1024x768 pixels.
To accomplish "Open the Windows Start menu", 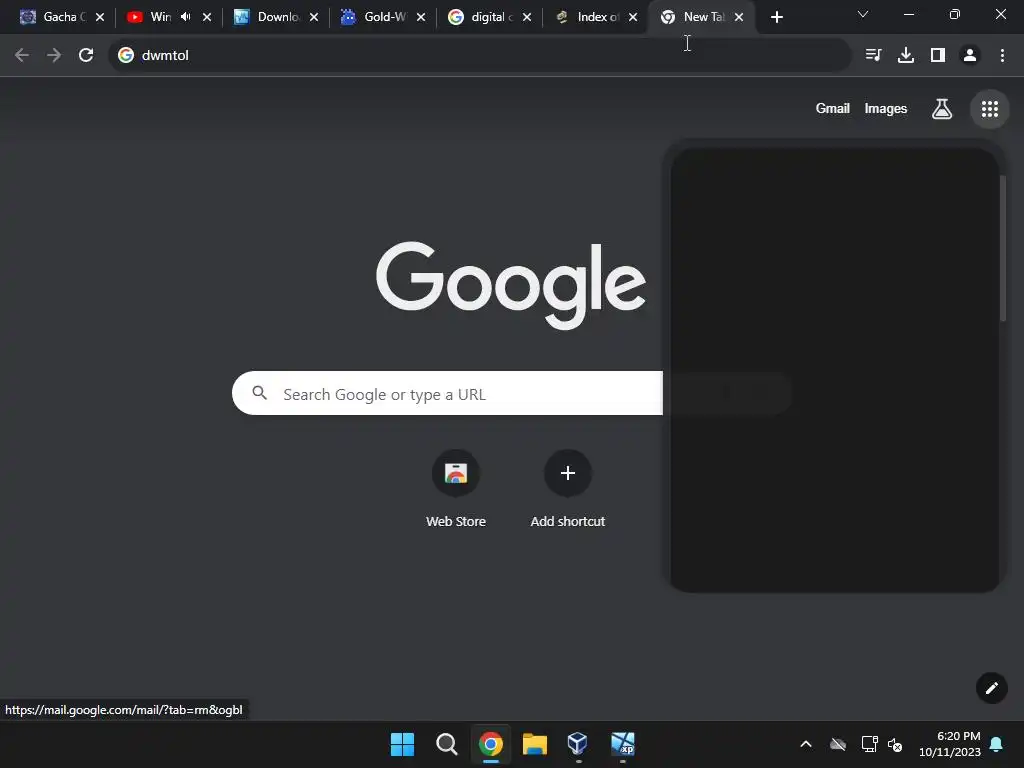I will click(x=402, y=744).
